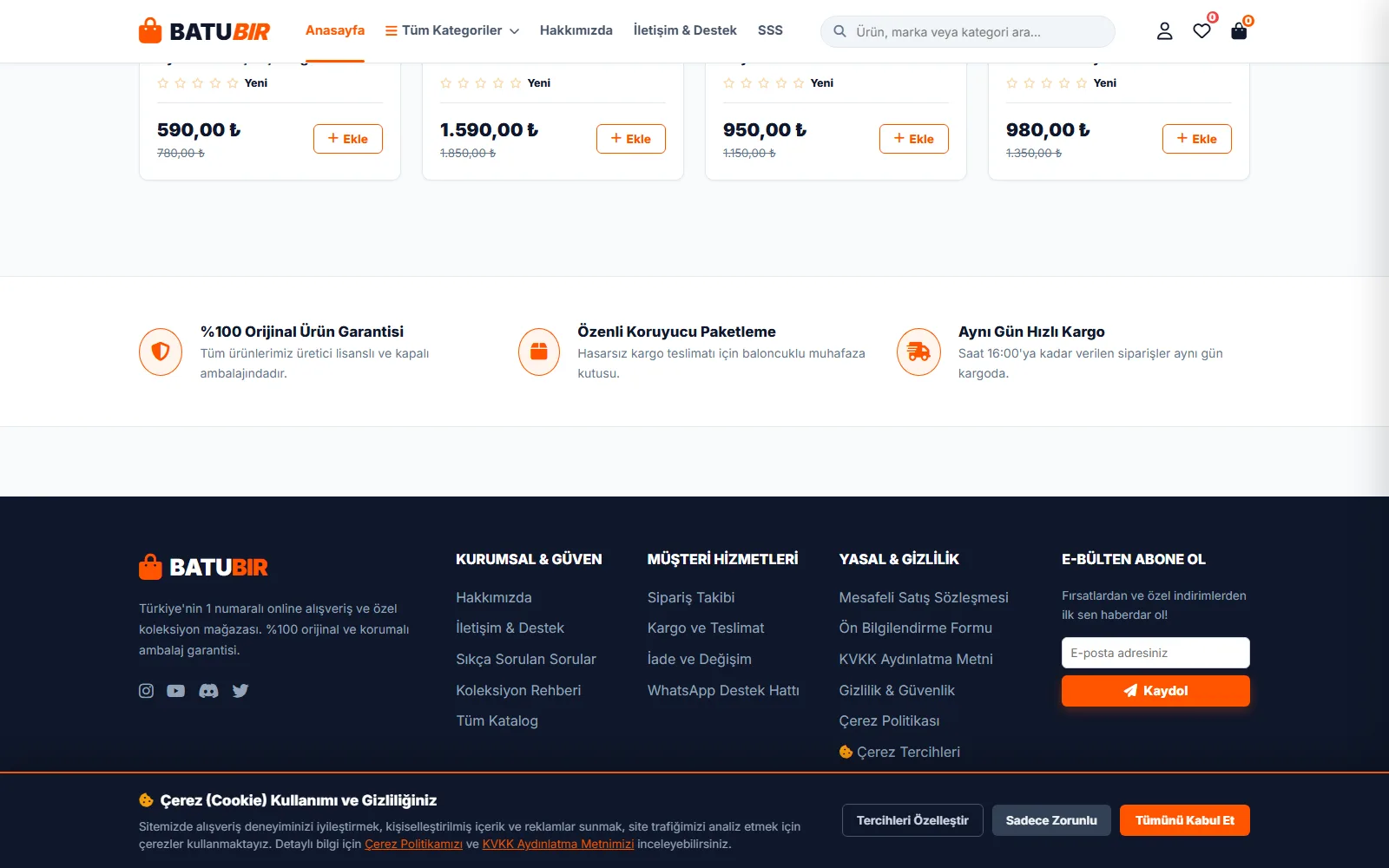This screenshot has height=868, width=1389.
Task: Open the Koleksiyon Rehberi link
Action: pyautogui.click(x=518, y=690)
